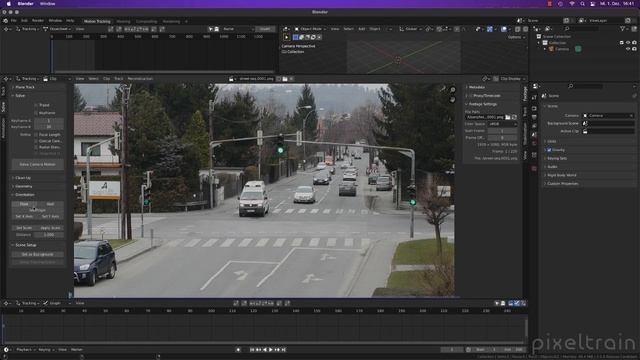Click the Set X Axis button
The image size is (640, 360).
(24, 216)
